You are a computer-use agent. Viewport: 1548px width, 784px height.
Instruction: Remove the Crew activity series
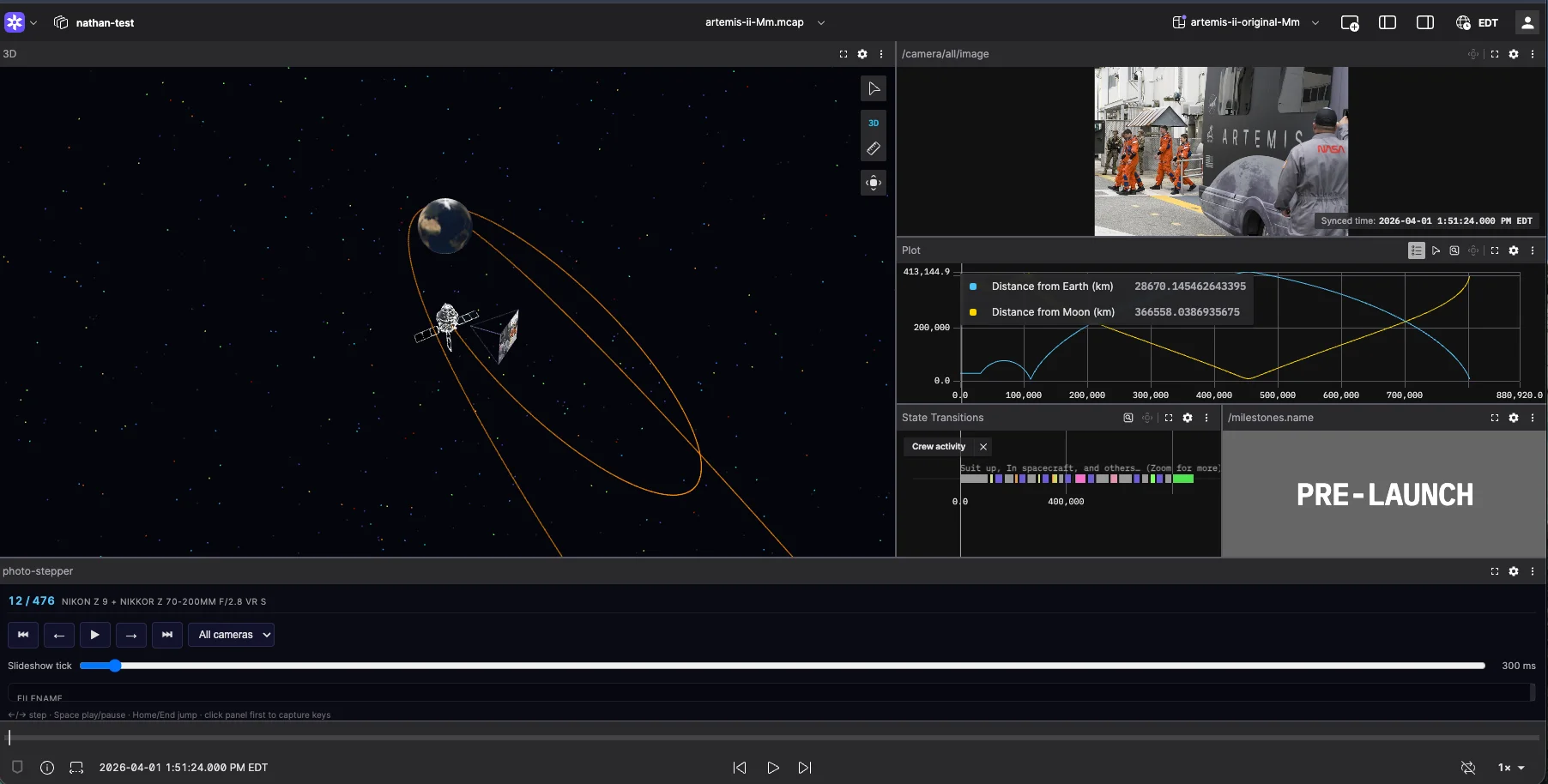[983, 447]
